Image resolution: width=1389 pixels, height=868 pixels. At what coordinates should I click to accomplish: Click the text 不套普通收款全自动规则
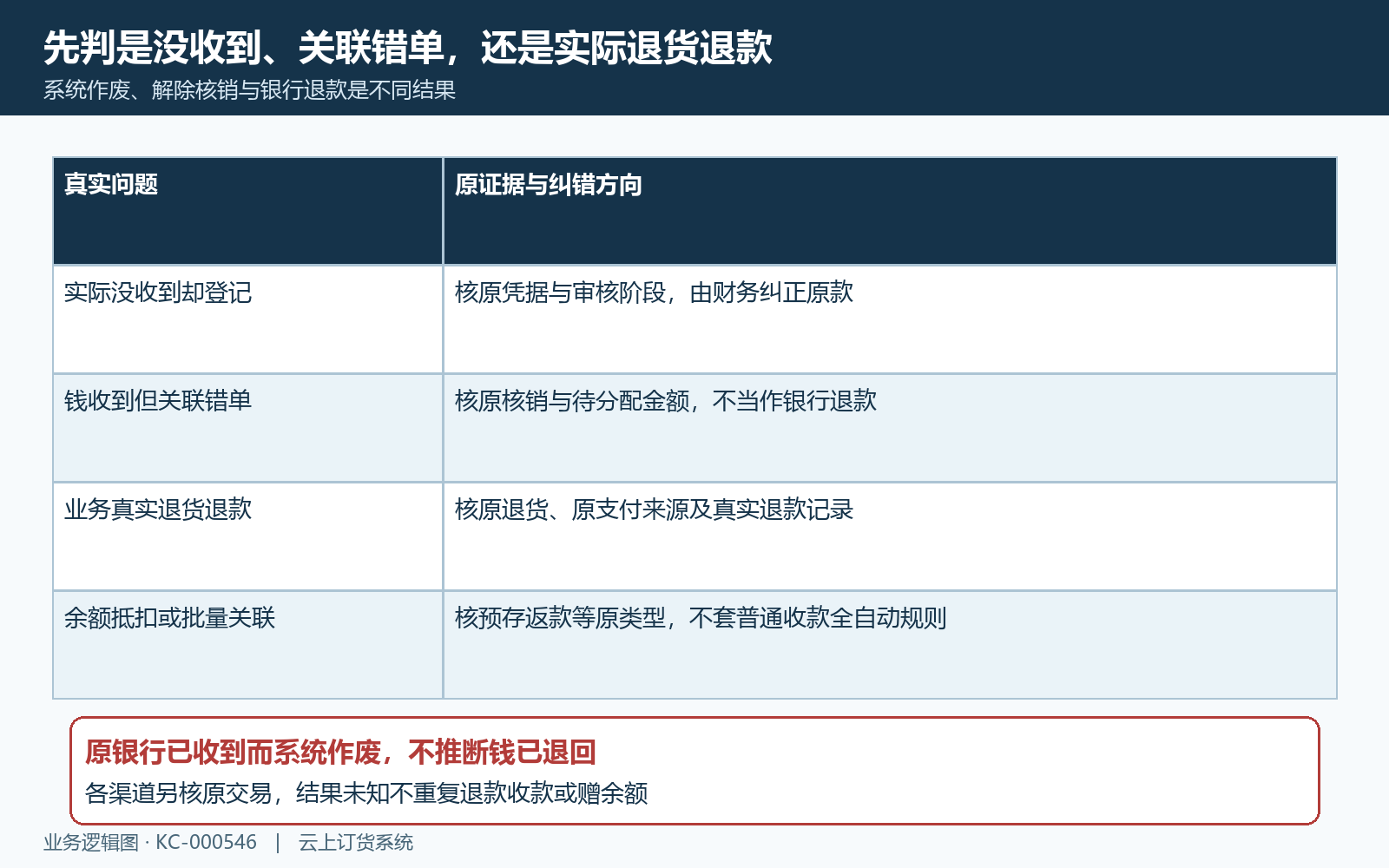(818, 618)
